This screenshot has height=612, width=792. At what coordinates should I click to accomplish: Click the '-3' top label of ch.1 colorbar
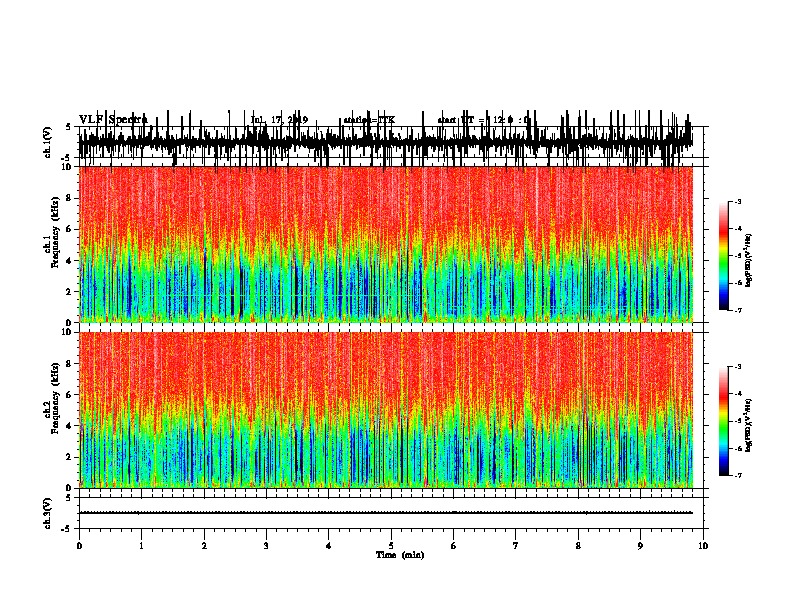[x=738, y=201]
